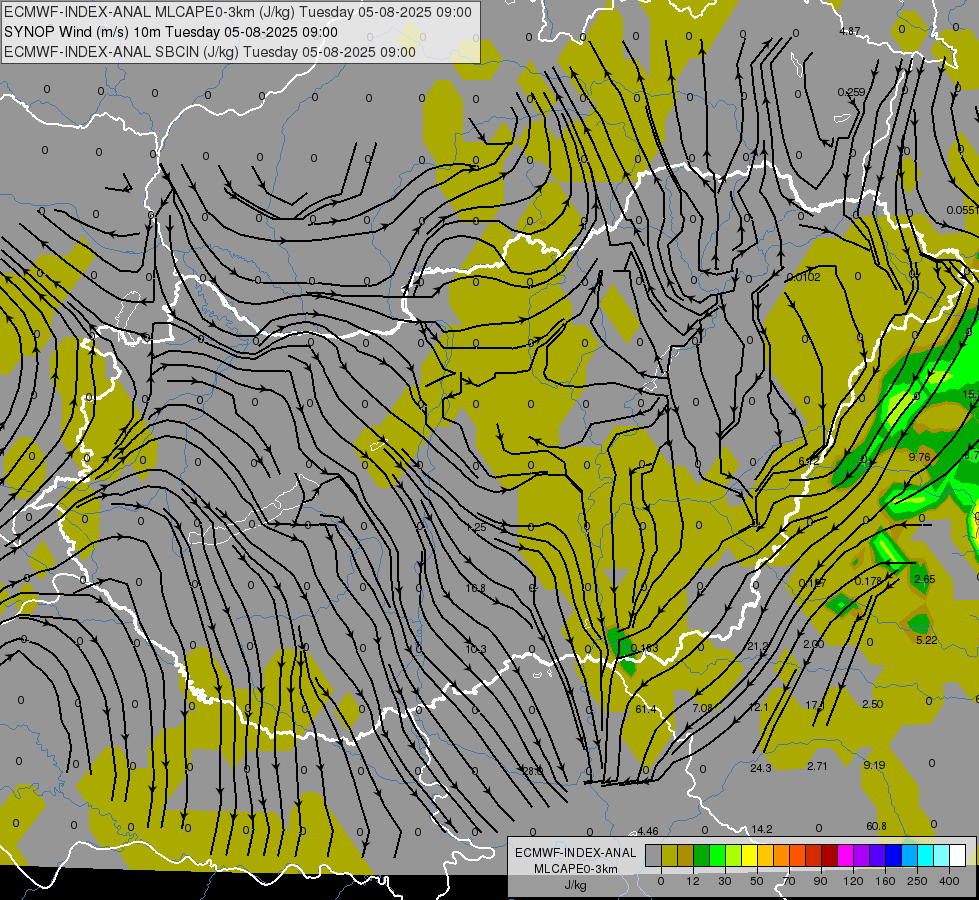
Task: Click the map value 2.50
Action: [x=872, y=705]
